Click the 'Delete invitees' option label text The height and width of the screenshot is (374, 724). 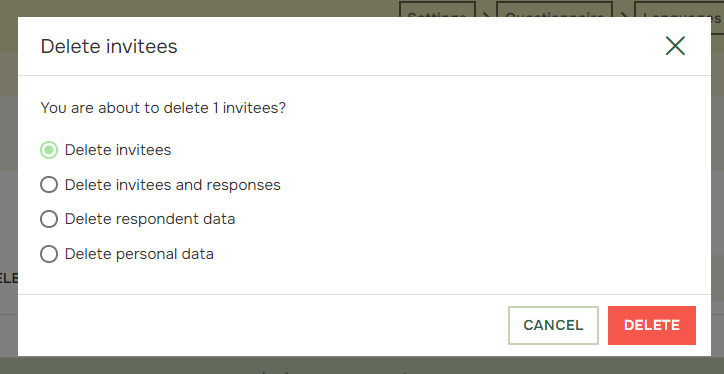tap(118, 150)
